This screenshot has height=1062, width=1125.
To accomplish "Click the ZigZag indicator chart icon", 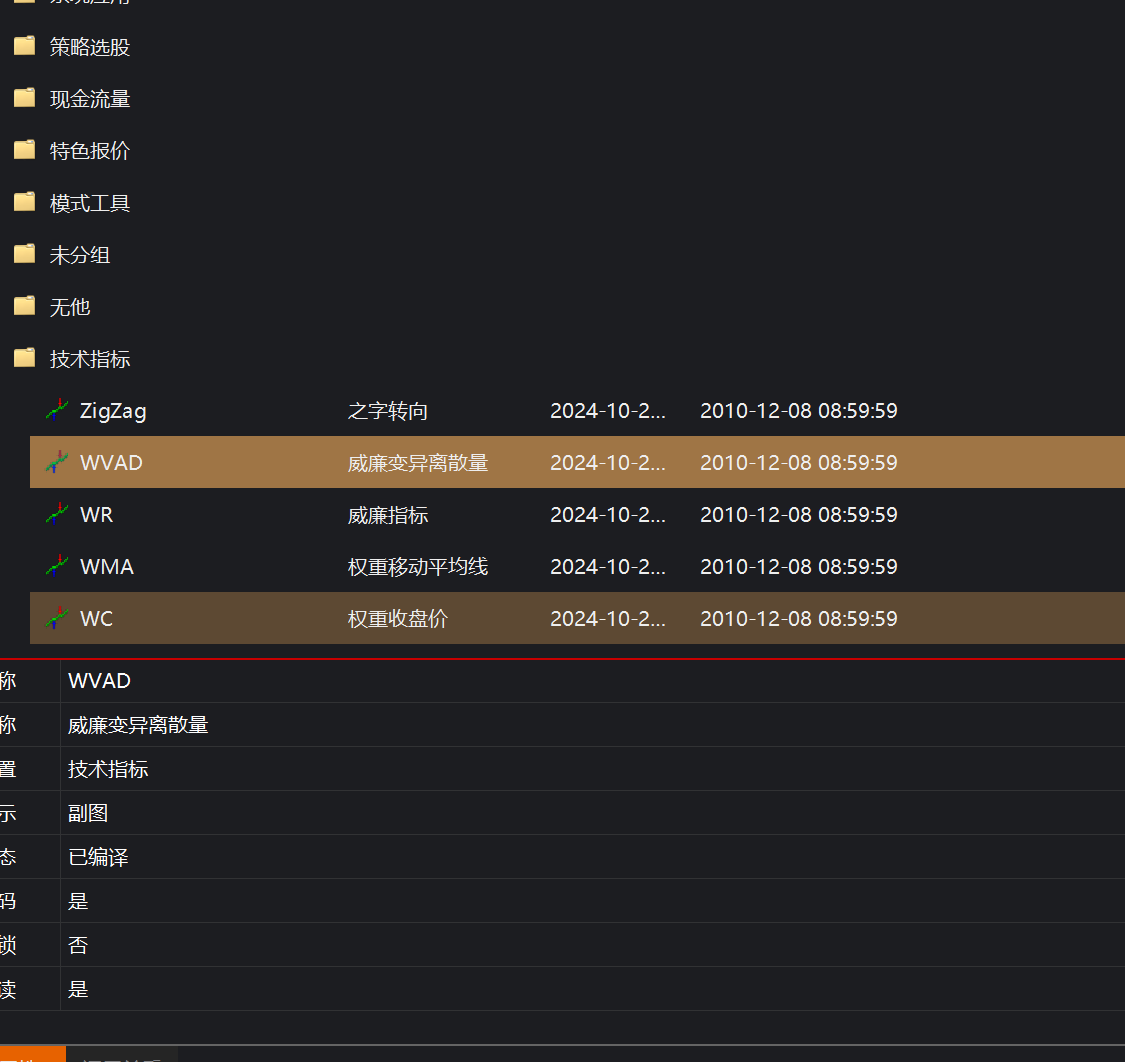I will (x=57, y=410).
